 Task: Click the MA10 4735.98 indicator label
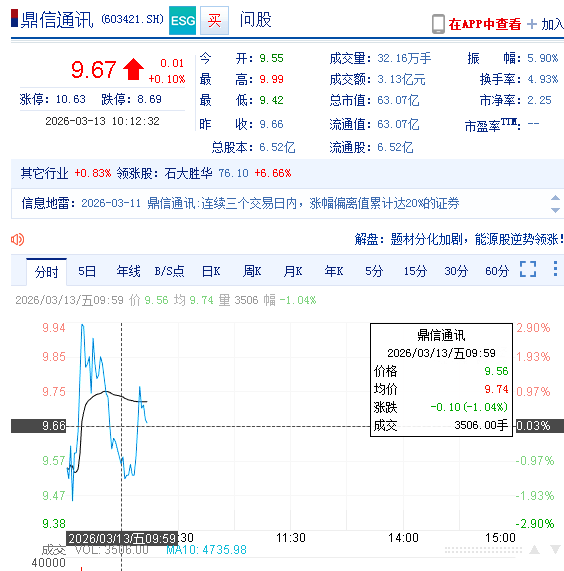pos(206,550)
